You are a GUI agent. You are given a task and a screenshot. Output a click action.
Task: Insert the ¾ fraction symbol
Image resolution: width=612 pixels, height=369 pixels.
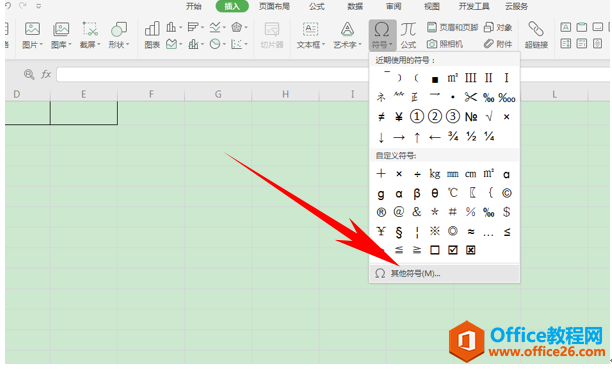coord(453,136)
